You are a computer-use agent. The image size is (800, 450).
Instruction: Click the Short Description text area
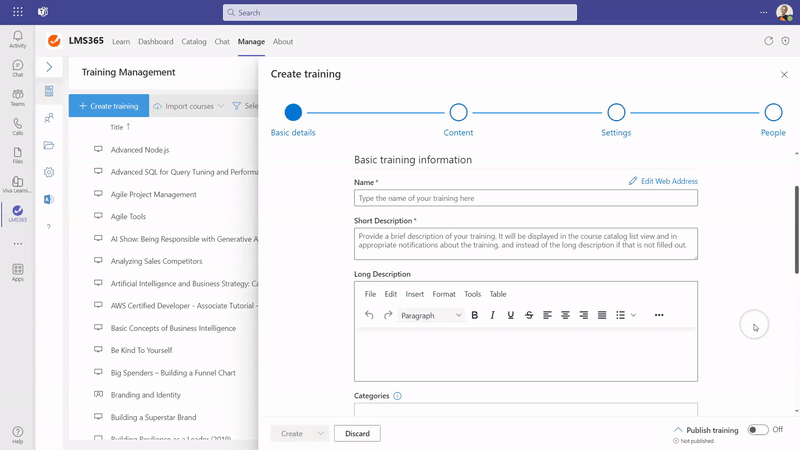tap(526, 243)
